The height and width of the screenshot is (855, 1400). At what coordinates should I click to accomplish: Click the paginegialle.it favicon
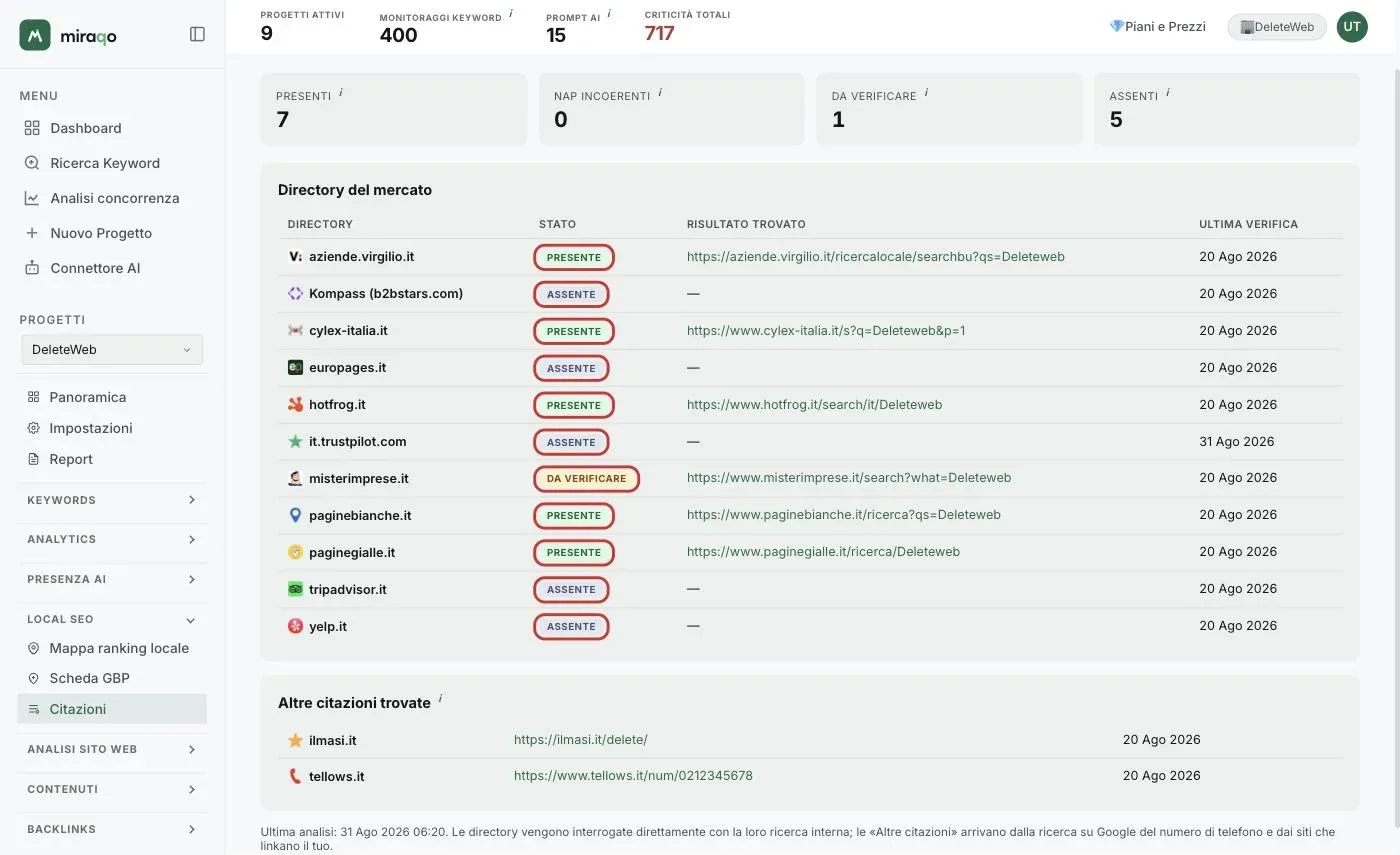(295, 552)
